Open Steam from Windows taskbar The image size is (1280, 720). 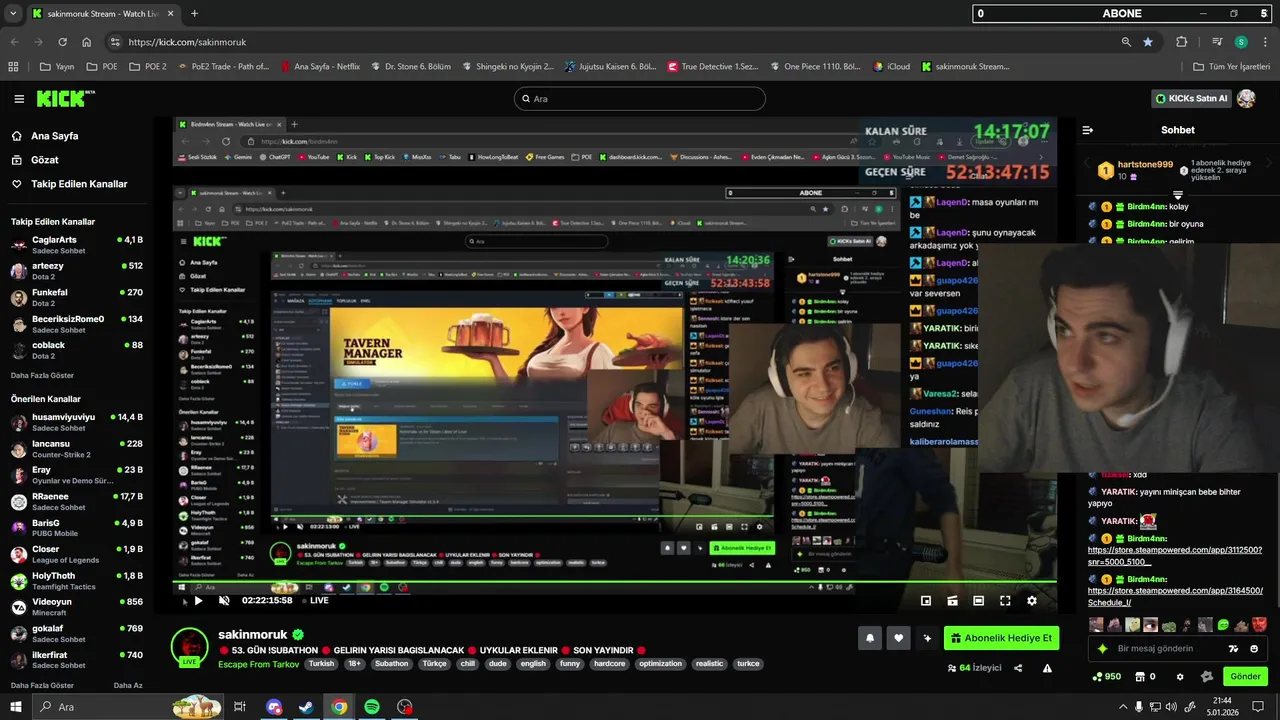click(307, 707)
